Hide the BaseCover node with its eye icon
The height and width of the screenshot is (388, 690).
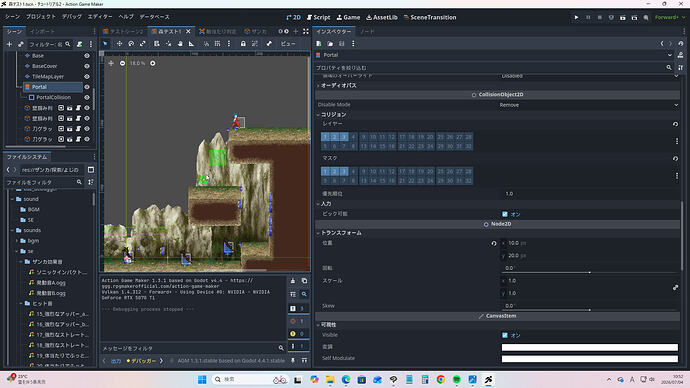point(87,66)
